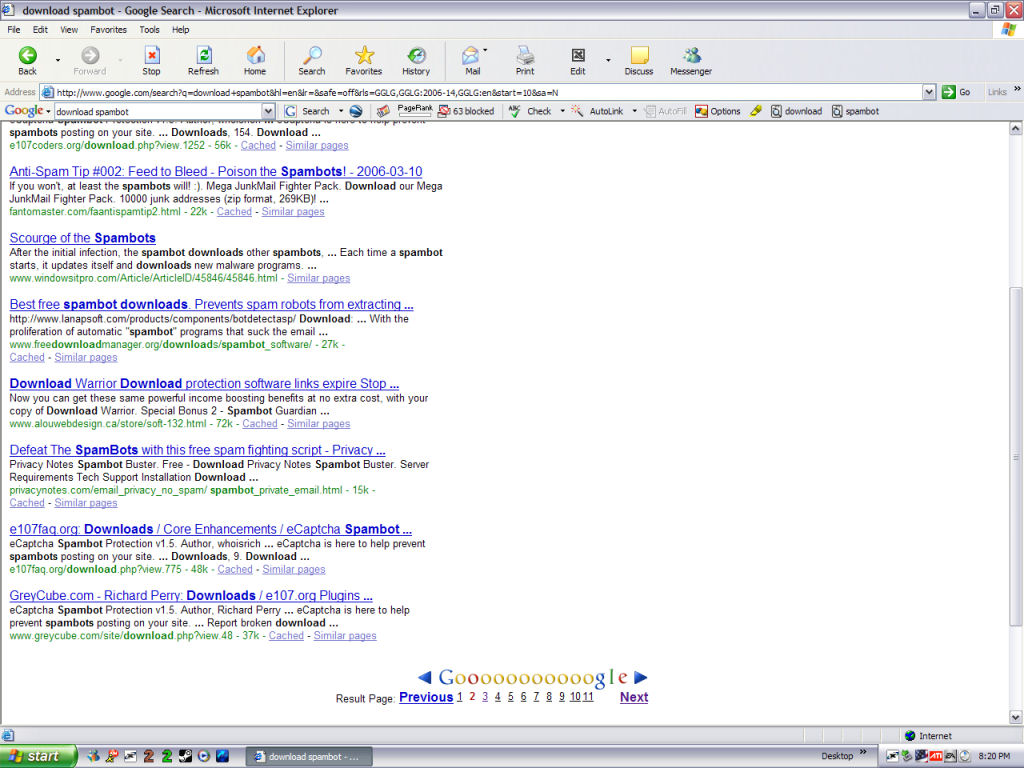The height and width of the screenshot is (768, 1024).
Task: Refresh the current page
Action: 203,61
